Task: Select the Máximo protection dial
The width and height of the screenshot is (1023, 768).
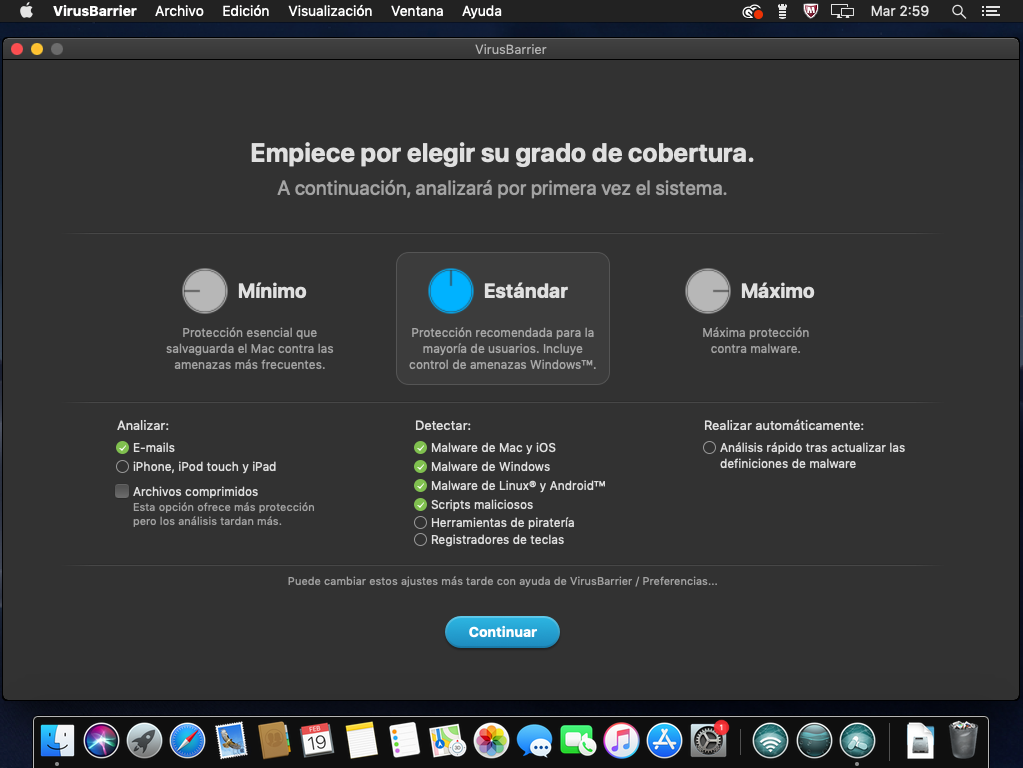Action: tap(708, 291)
